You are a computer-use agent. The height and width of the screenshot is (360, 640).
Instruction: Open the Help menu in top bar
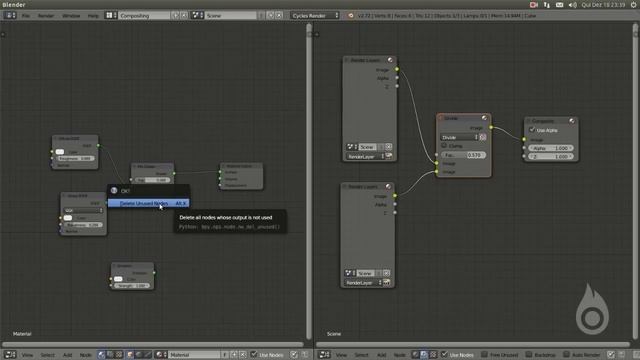click(x=93, y=16)
